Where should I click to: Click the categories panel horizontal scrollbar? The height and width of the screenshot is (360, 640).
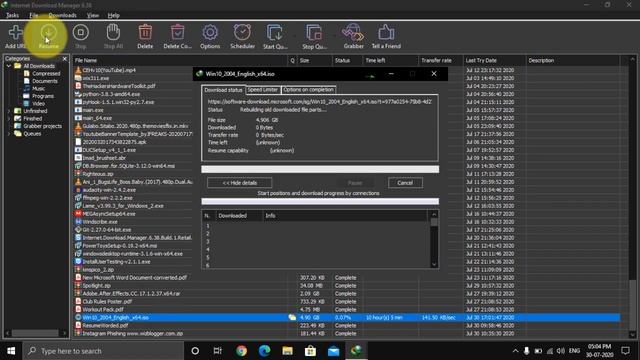[x=36, y=333]
